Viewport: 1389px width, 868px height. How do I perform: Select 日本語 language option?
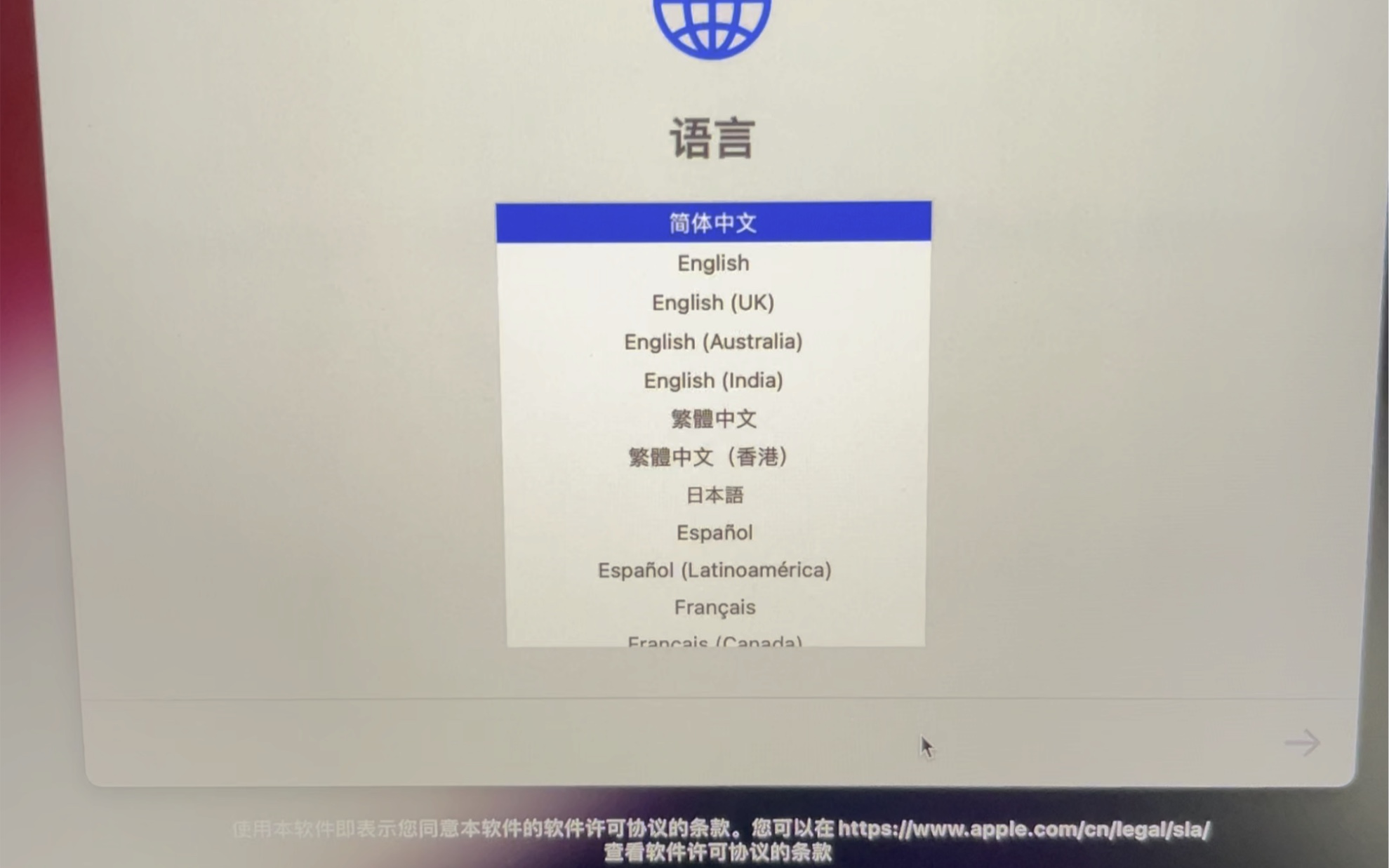point(713,494)
